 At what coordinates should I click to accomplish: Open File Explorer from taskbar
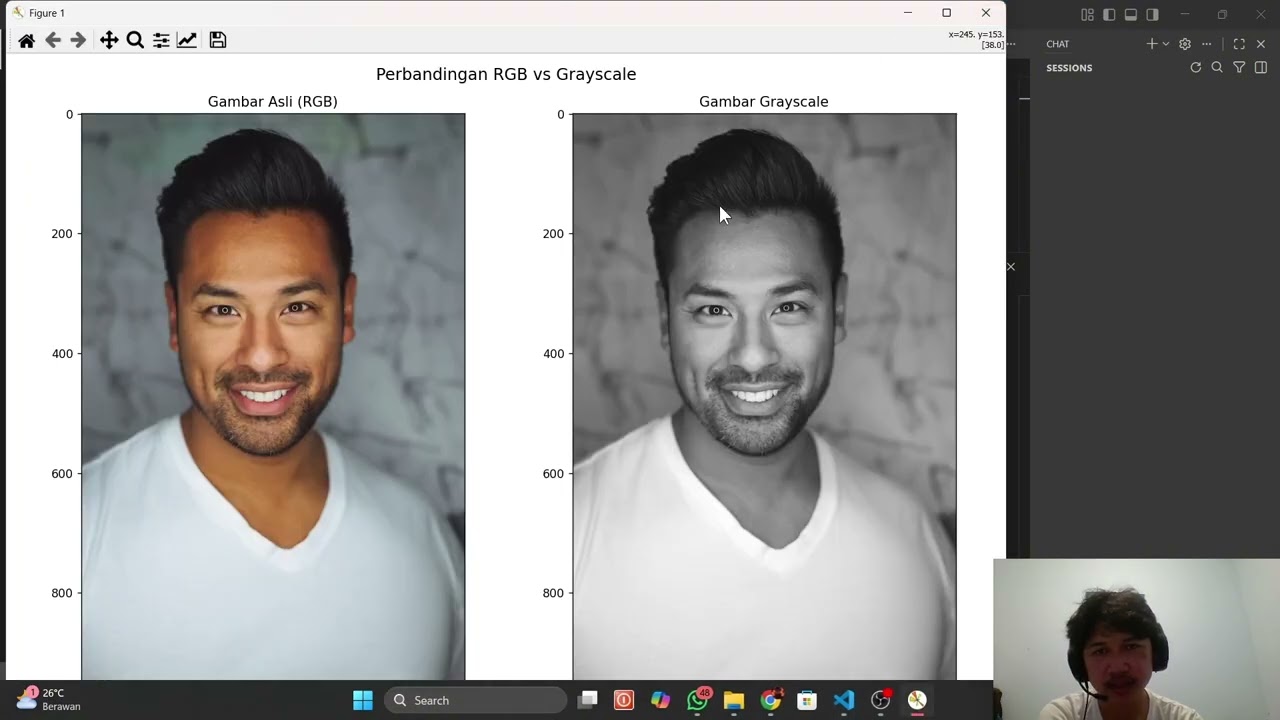tap(734, 700)
